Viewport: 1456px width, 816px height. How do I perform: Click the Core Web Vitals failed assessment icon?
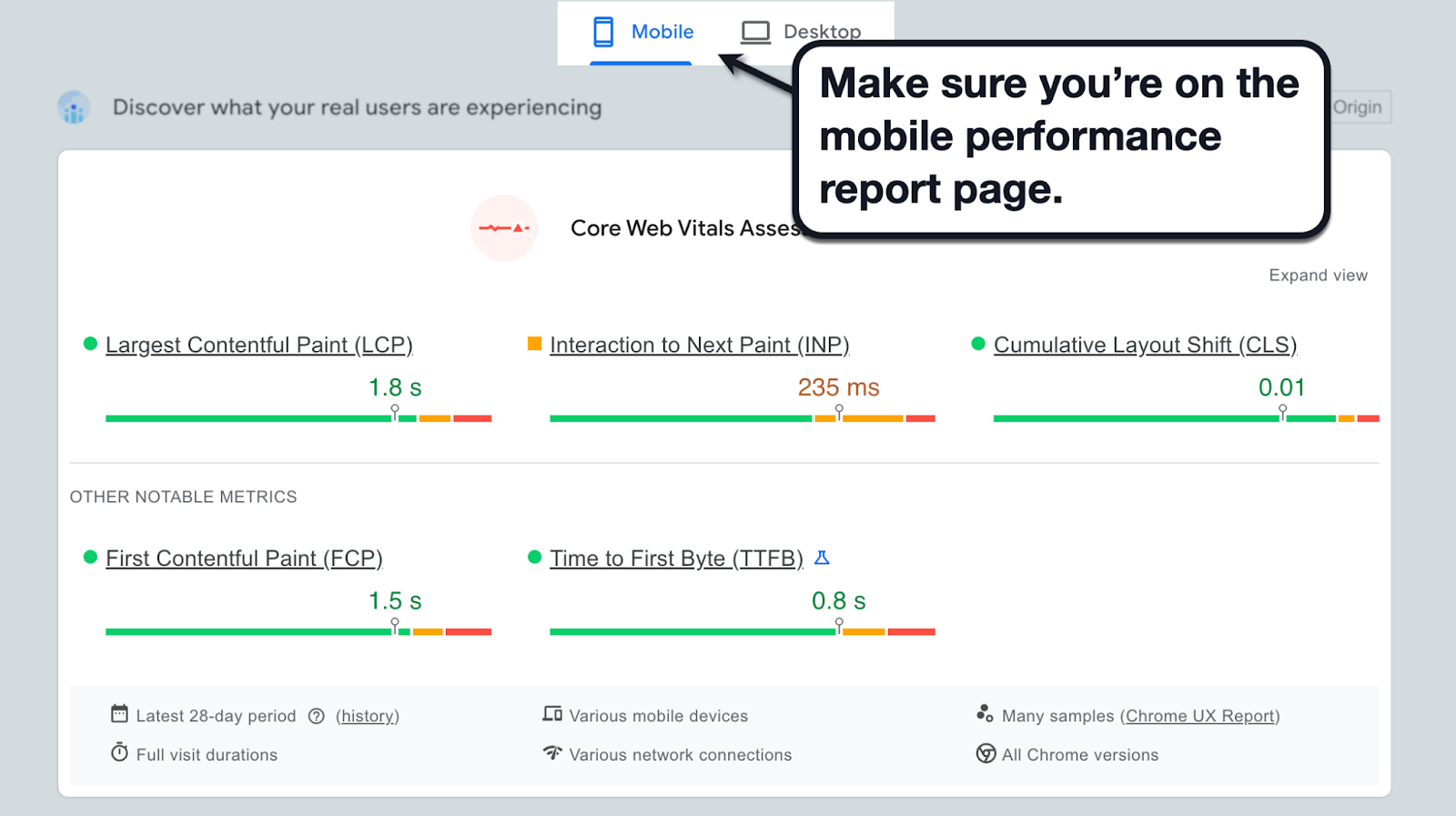504,228
